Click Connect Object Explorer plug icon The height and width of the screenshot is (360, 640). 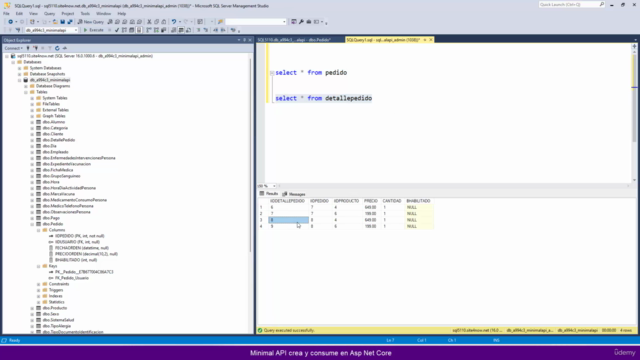tap(28, 48)
